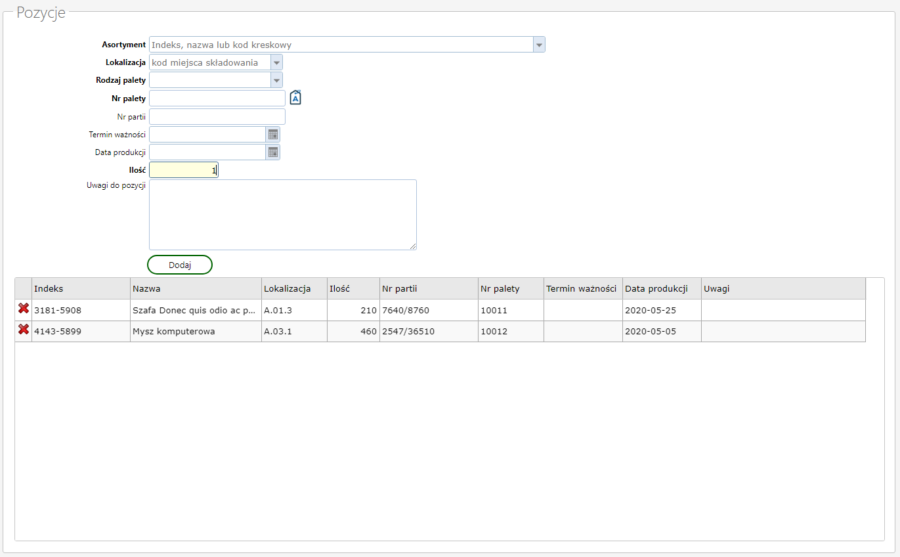Select cell with index 4143-5899
This screenshot has width=900, height=557.
click(81, 331)
